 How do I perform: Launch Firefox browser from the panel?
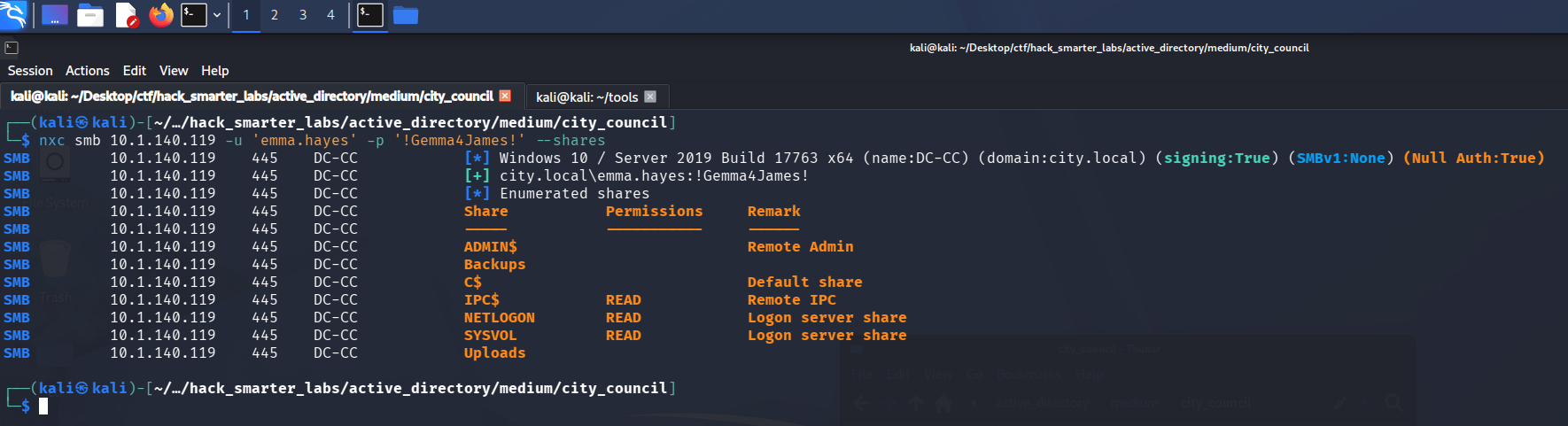click(160, 15)
